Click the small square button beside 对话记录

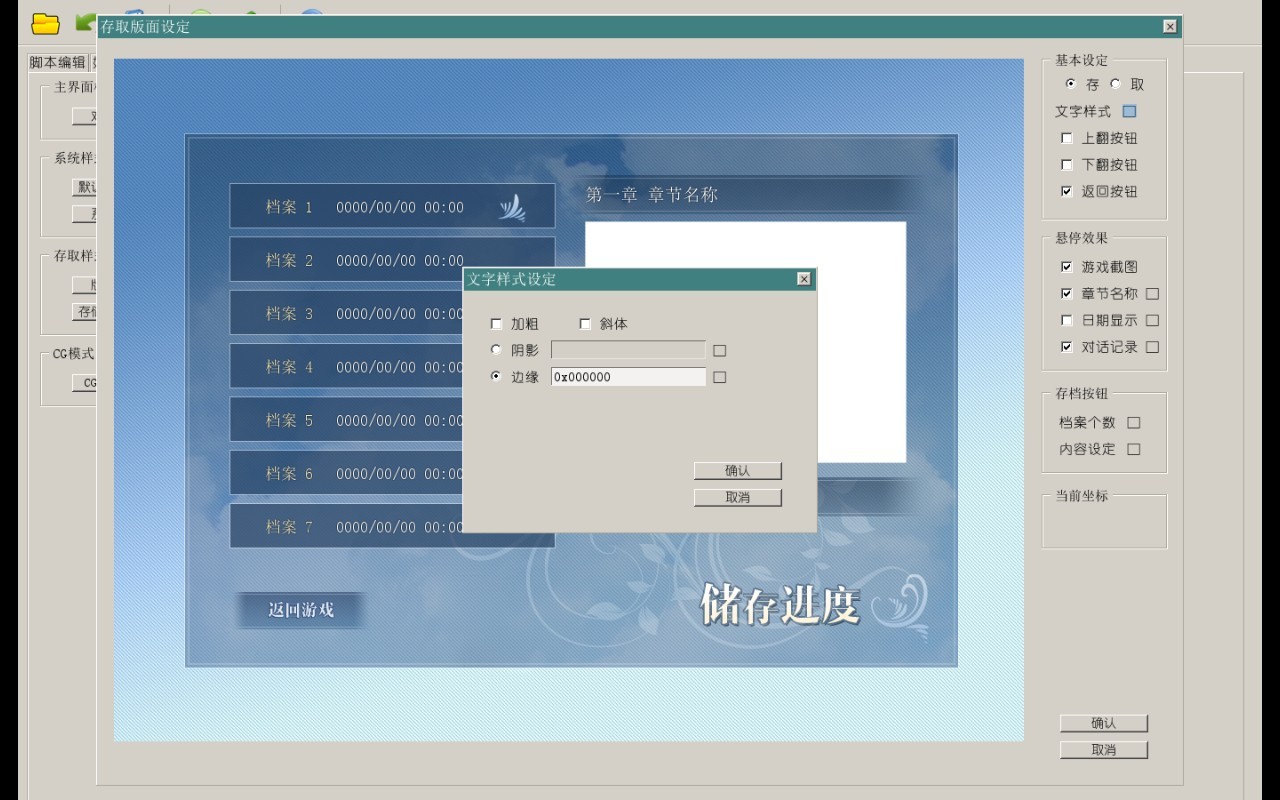click(x=1152, y=347)
